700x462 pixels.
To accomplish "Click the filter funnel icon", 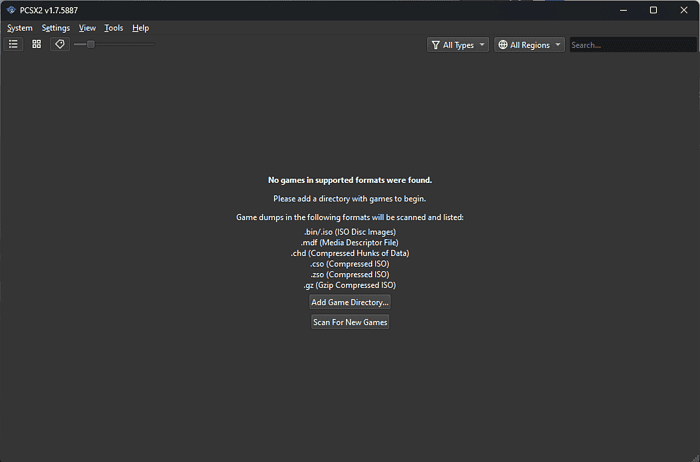I will tap(435, 45).
